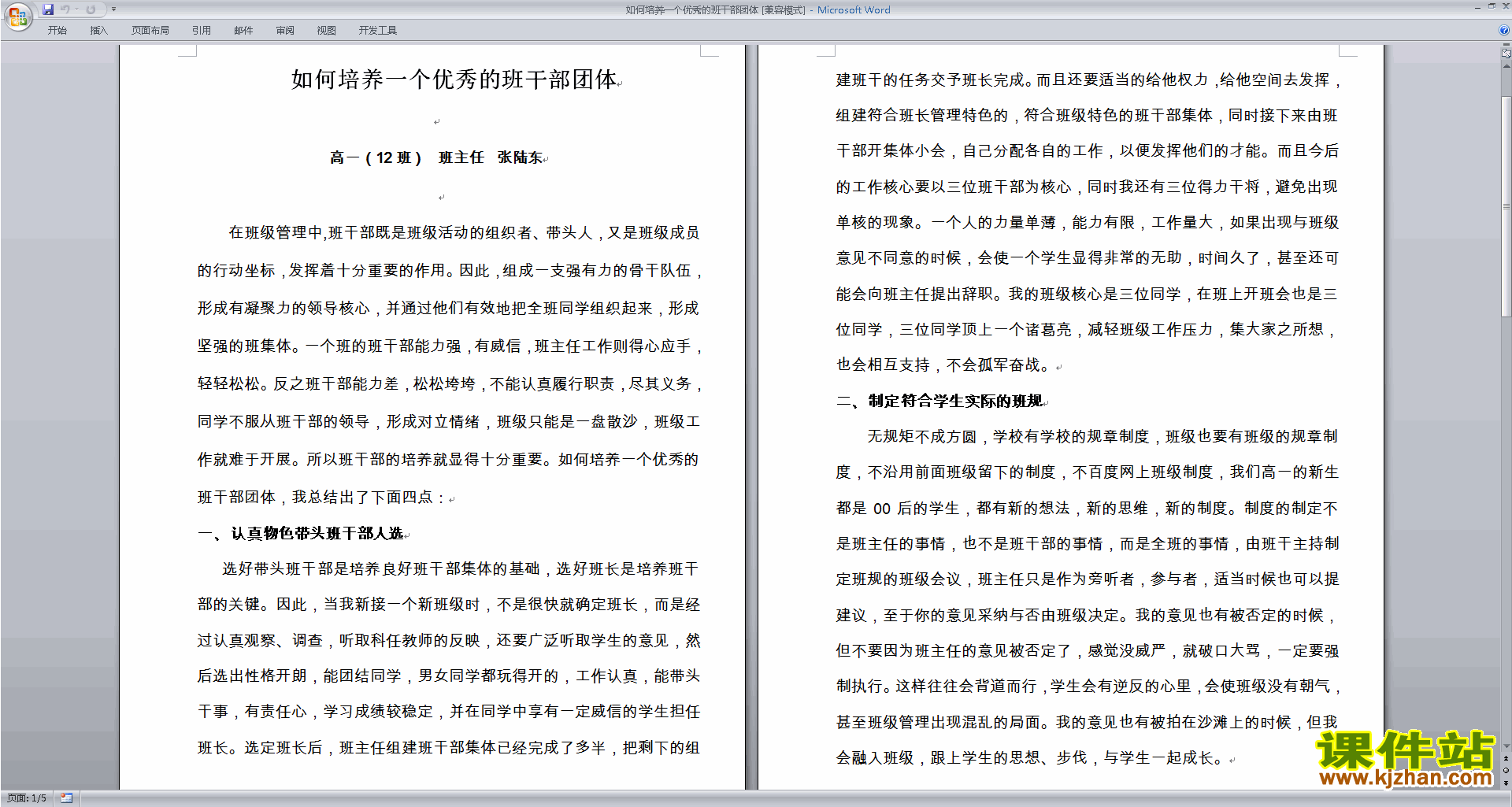Click line starting 干事,有责任心

449,712
